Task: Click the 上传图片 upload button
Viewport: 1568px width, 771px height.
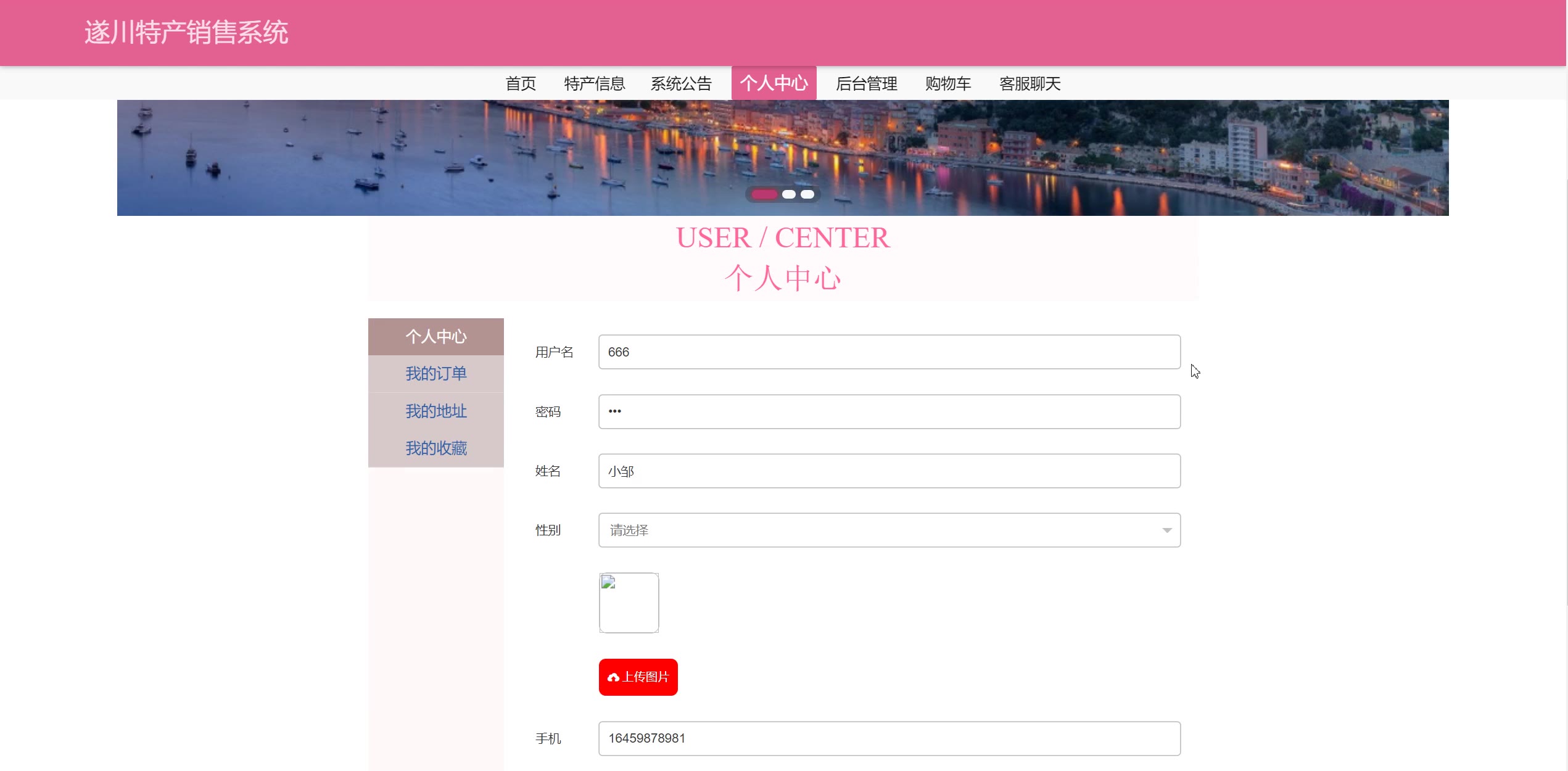Action: 638,677
